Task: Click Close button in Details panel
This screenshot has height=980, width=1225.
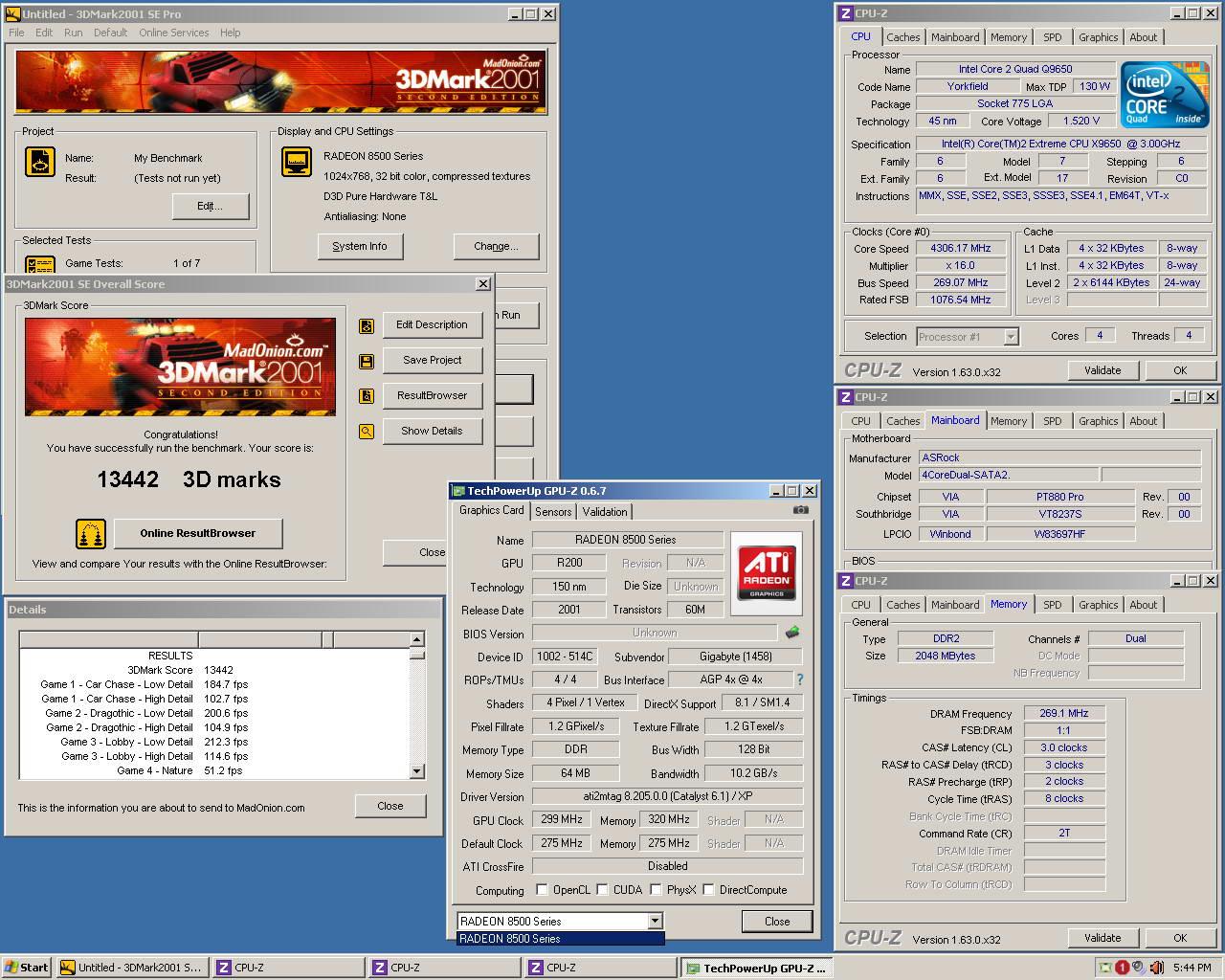Action: (390, 806)
